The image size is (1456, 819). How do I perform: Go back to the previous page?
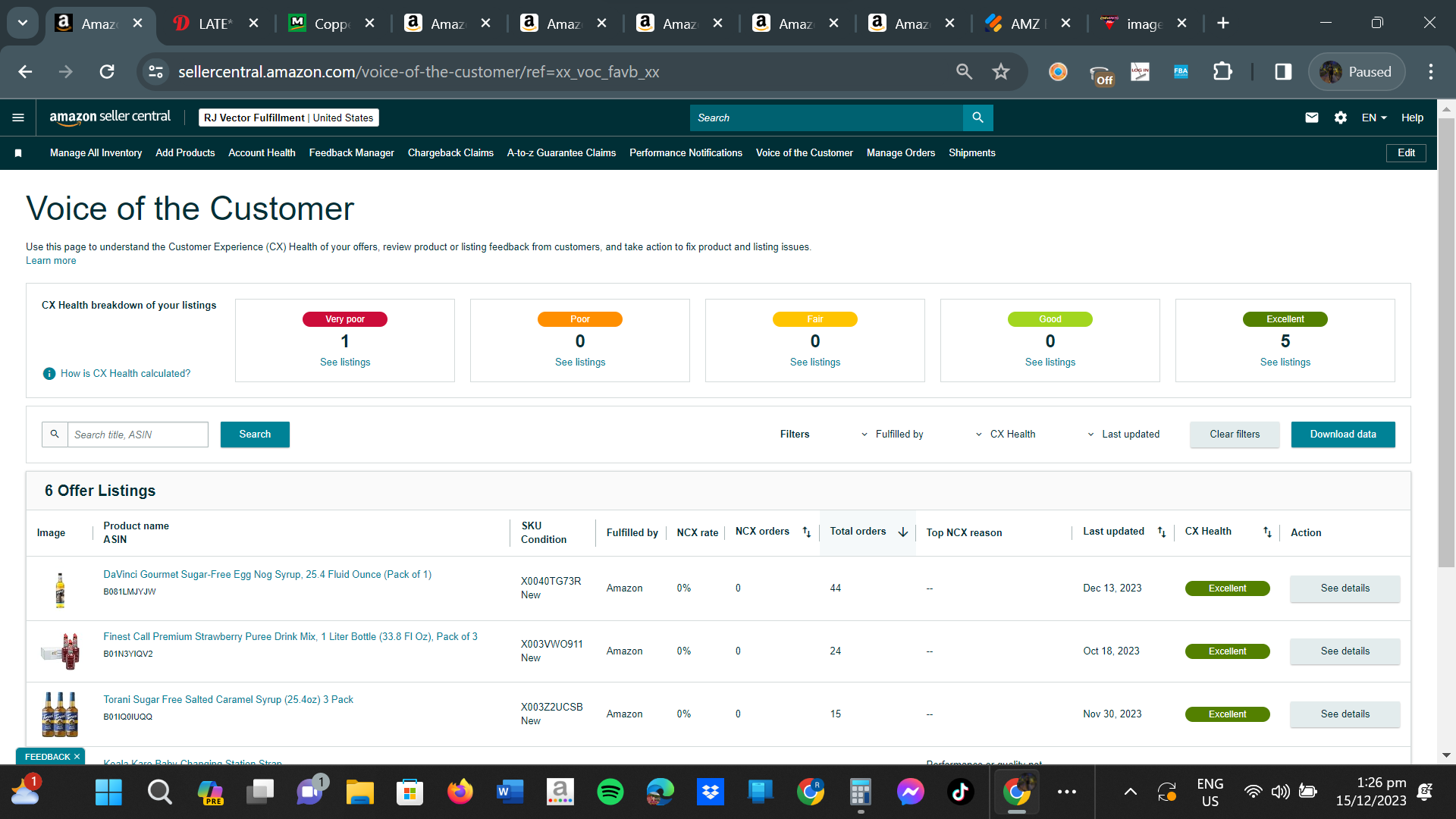tap(25, 72)
